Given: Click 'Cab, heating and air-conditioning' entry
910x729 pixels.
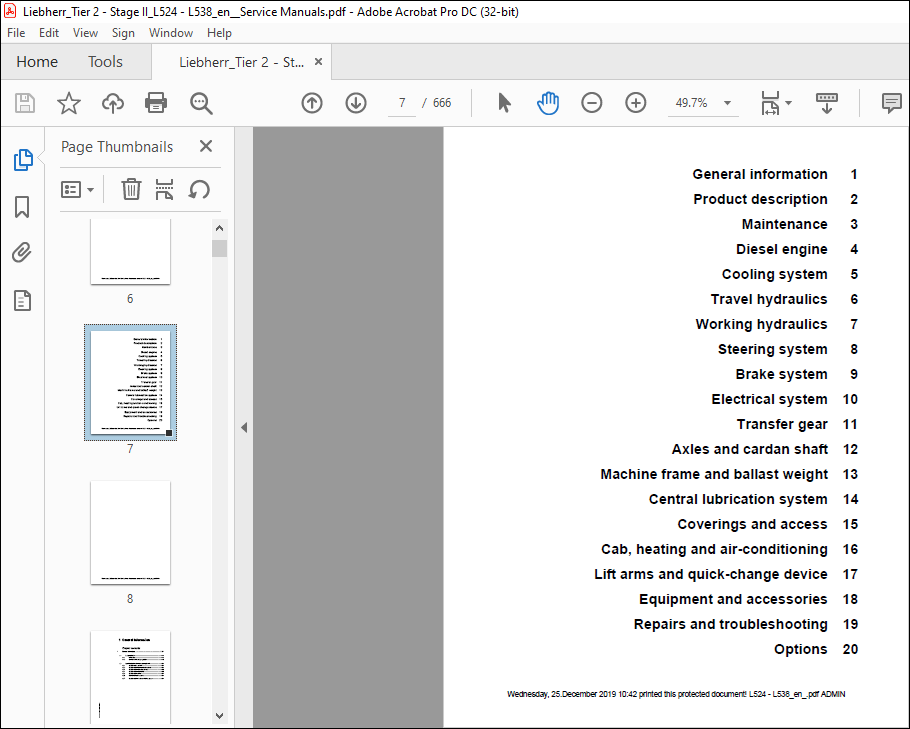Looking at the screenshot, I should click(714, 549).
